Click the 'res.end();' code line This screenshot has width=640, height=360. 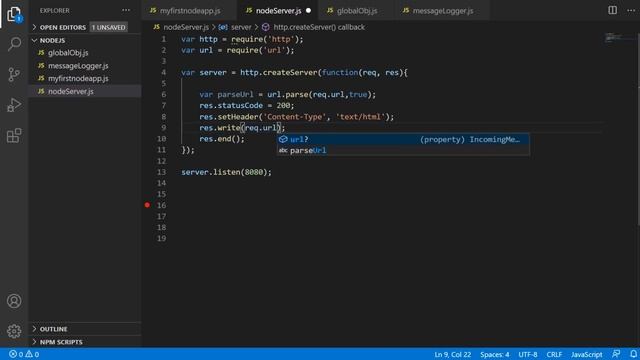(x=222, y=139)
